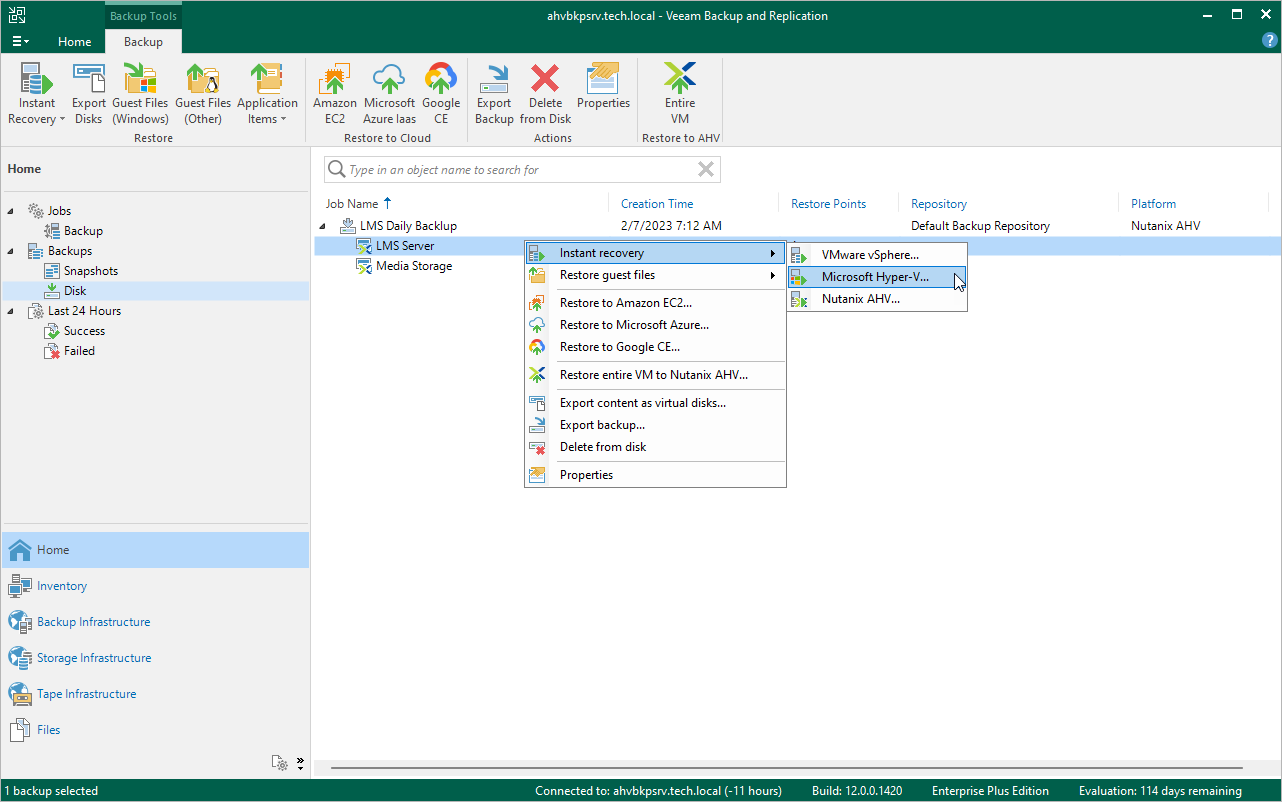Viewport: 1282px width, 802px height.
Task: Collapse the Jobs tree node
Action: [13, 211]
